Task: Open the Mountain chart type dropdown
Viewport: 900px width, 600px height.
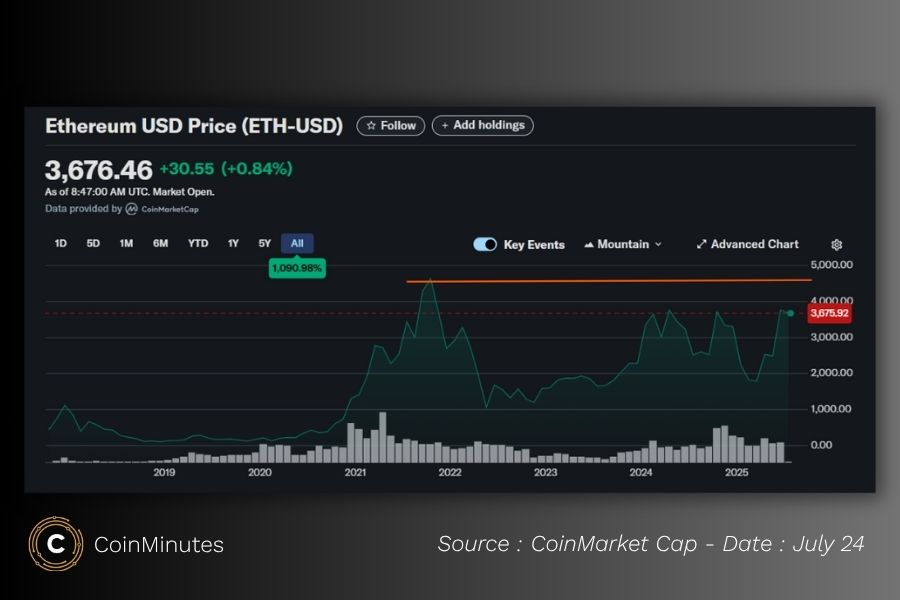Action: 623,244
